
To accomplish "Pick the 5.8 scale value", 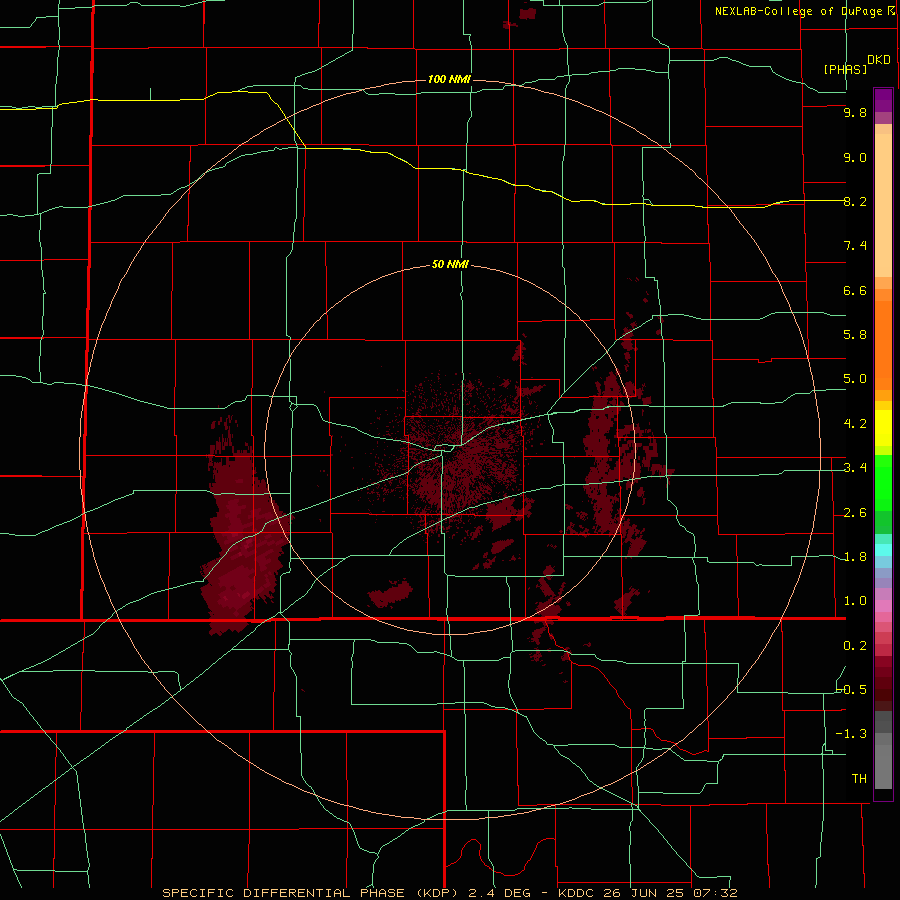I will pyautogui.click(x=855, y=335).
